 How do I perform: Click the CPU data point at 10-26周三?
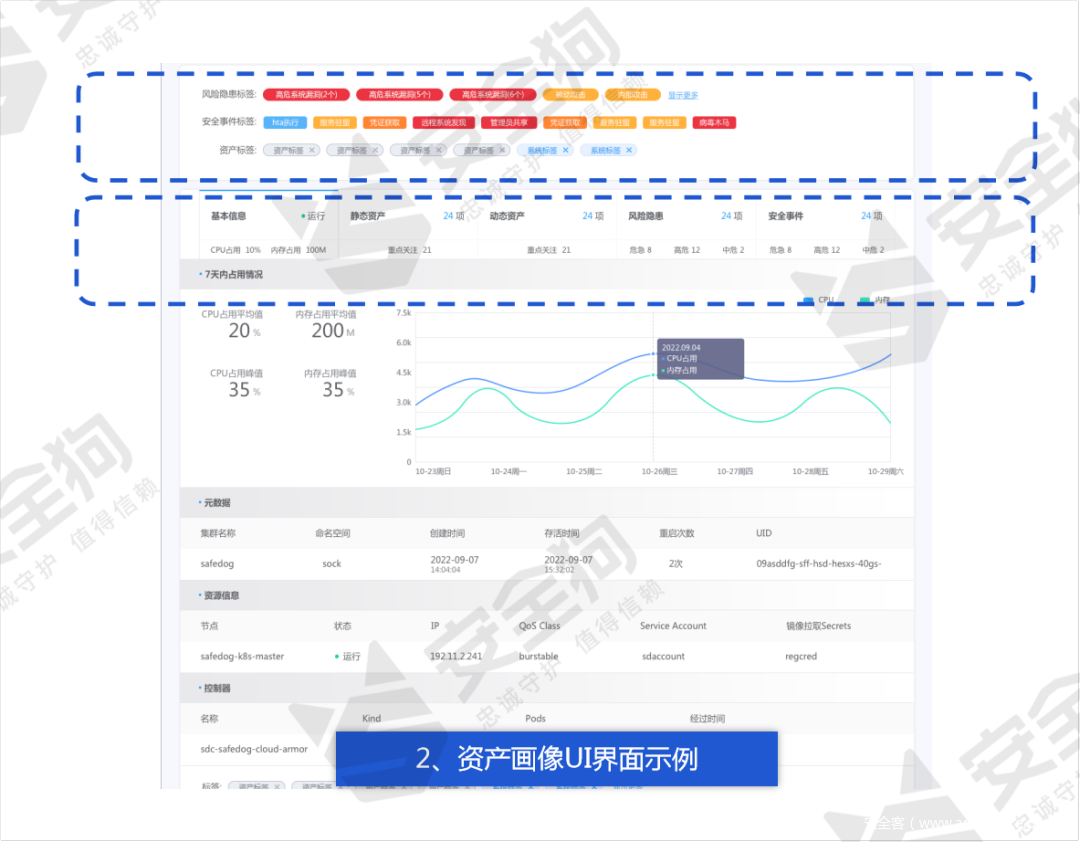pyautogui.click(x=653, y=354)
